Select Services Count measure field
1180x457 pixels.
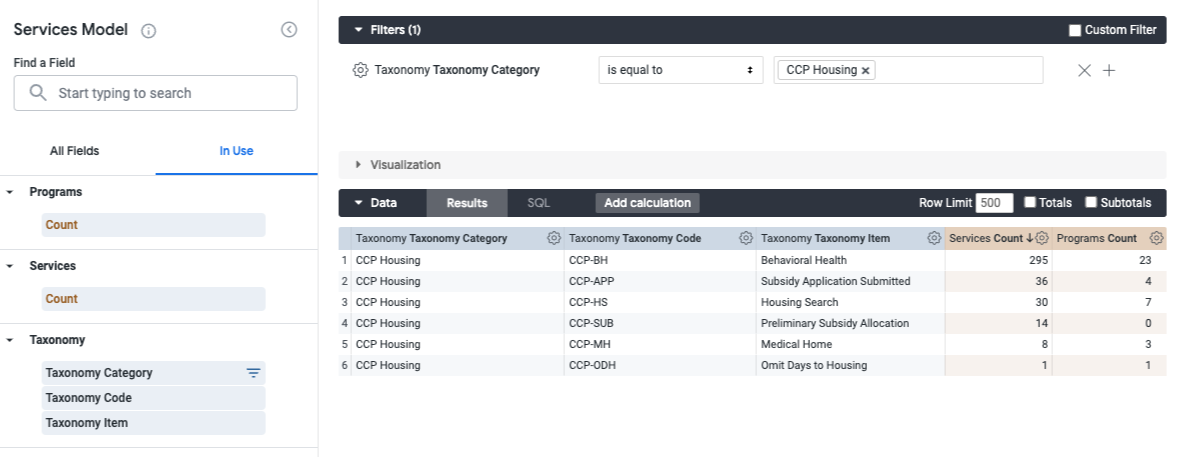[154, 298]
